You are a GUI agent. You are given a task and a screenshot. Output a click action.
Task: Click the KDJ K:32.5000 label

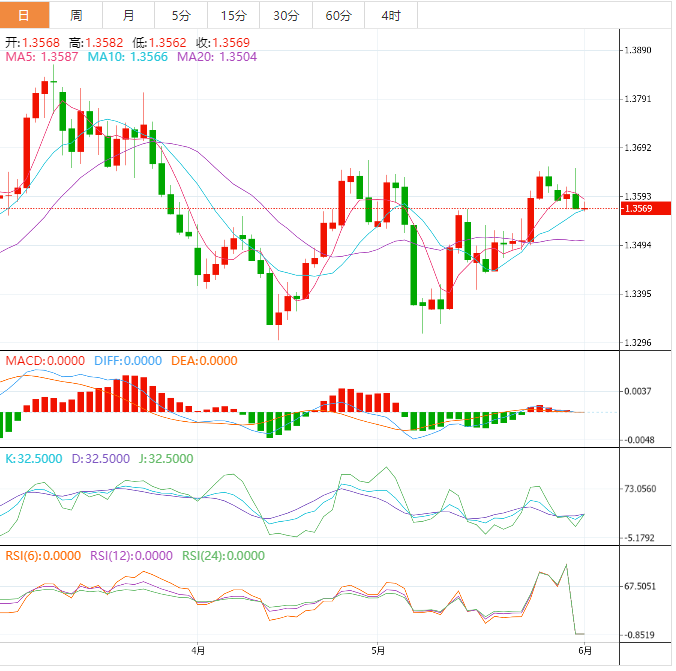[x=34, y=458]
